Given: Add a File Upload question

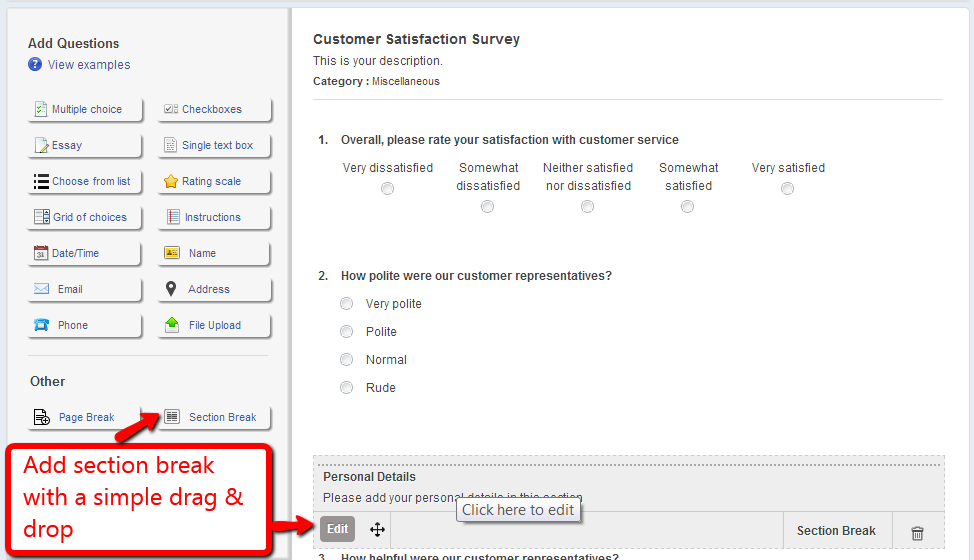Looking at the screenshot, I should click(x=214, y=325).
